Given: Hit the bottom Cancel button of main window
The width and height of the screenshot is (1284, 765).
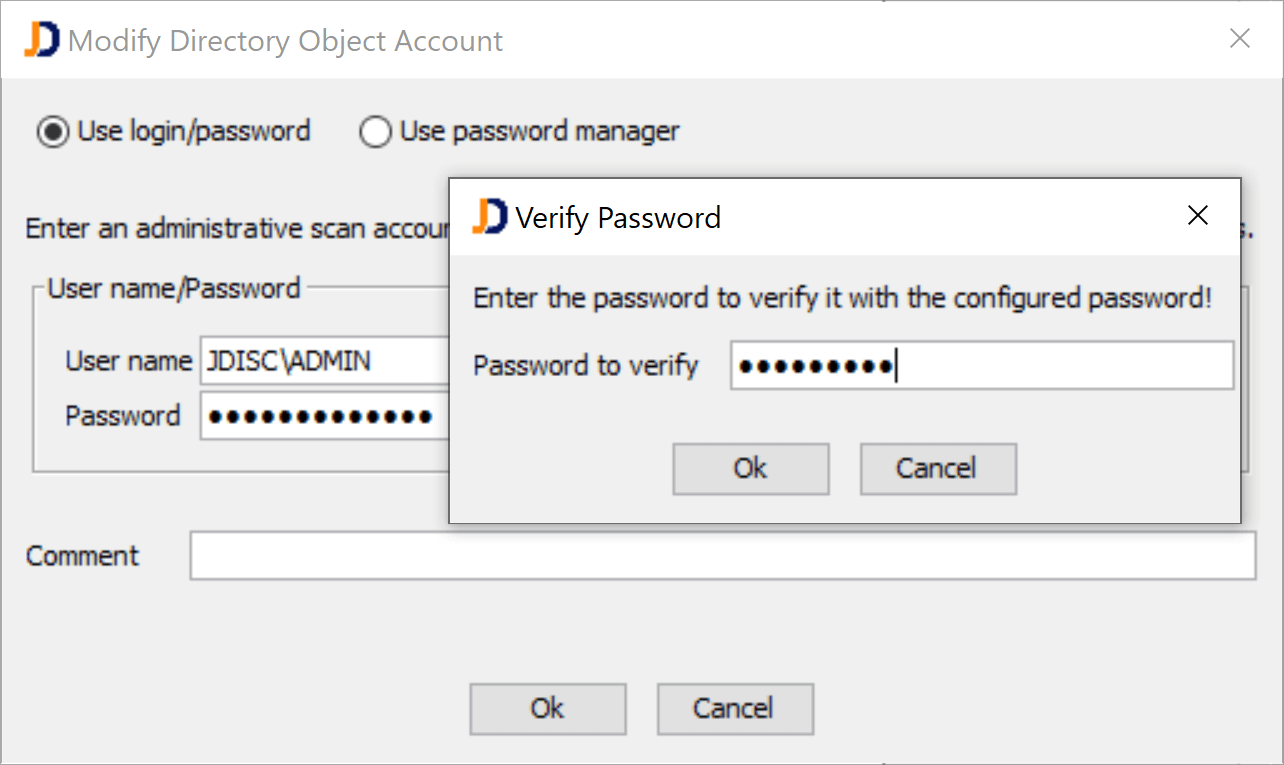Looking at the screenshot, I should point(734,709).
